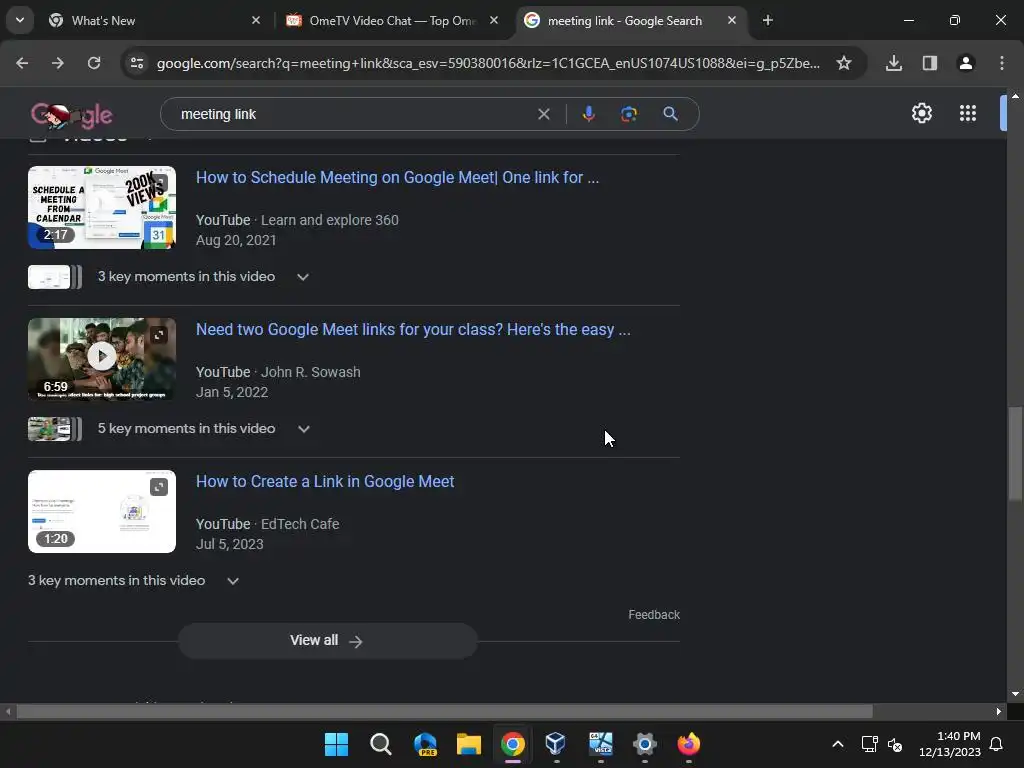Submit search with magnifier icon

(x=670, y=114)
